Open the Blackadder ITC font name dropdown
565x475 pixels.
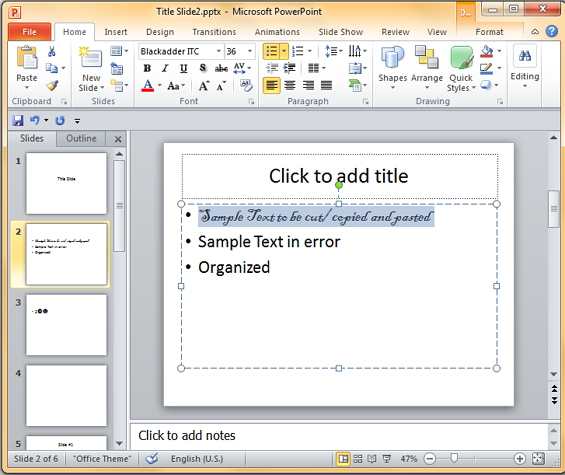218,51
